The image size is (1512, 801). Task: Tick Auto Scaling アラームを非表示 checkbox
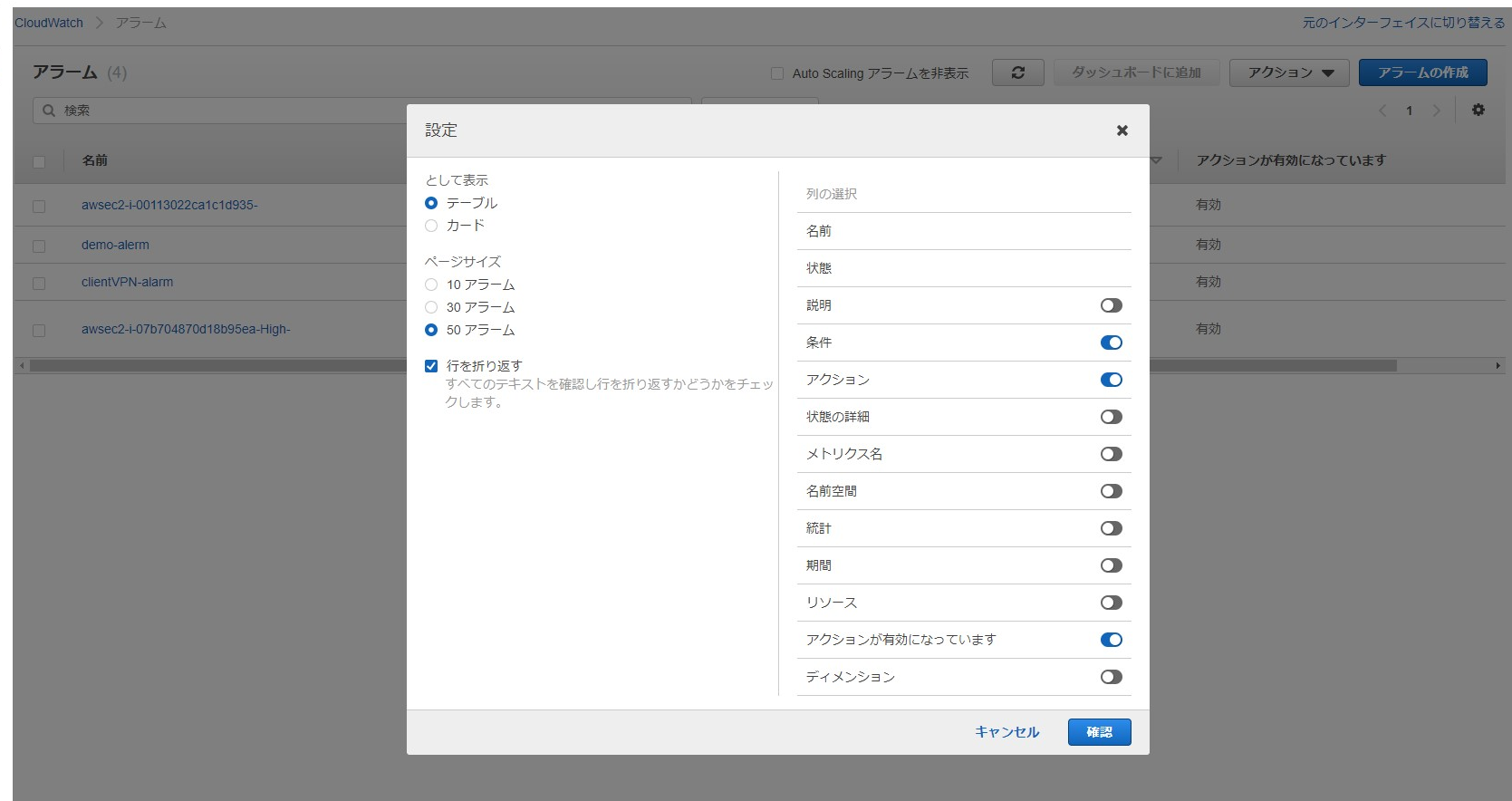(x=777, y=73)
